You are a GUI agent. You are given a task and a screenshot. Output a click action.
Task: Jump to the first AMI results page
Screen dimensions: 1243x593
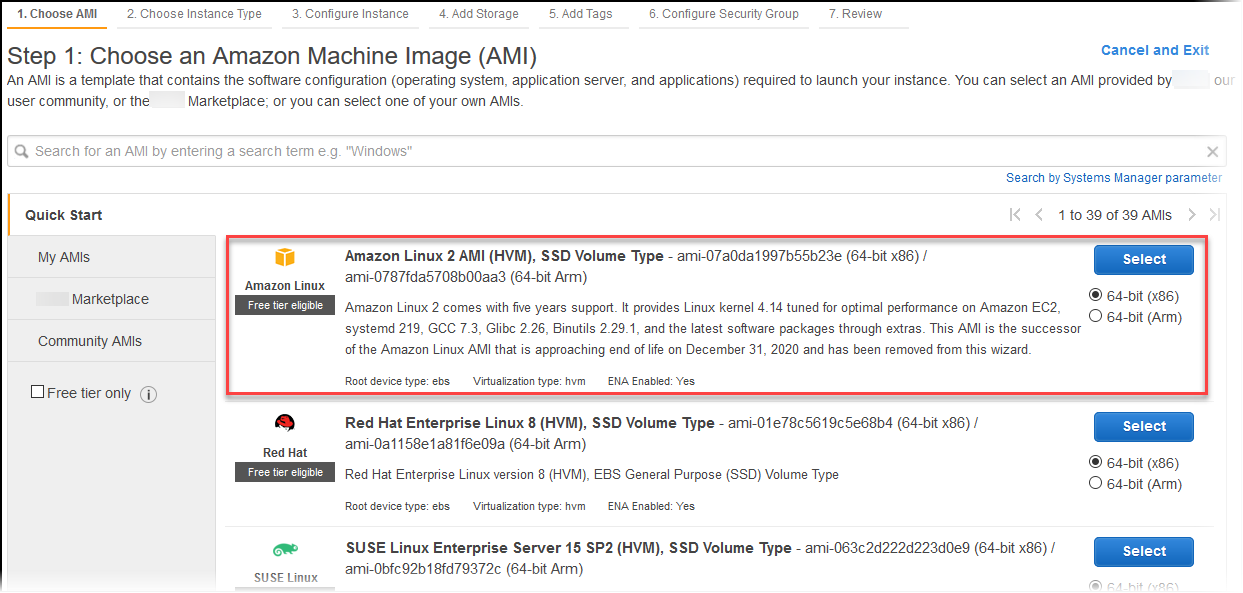pos(1014,214)
